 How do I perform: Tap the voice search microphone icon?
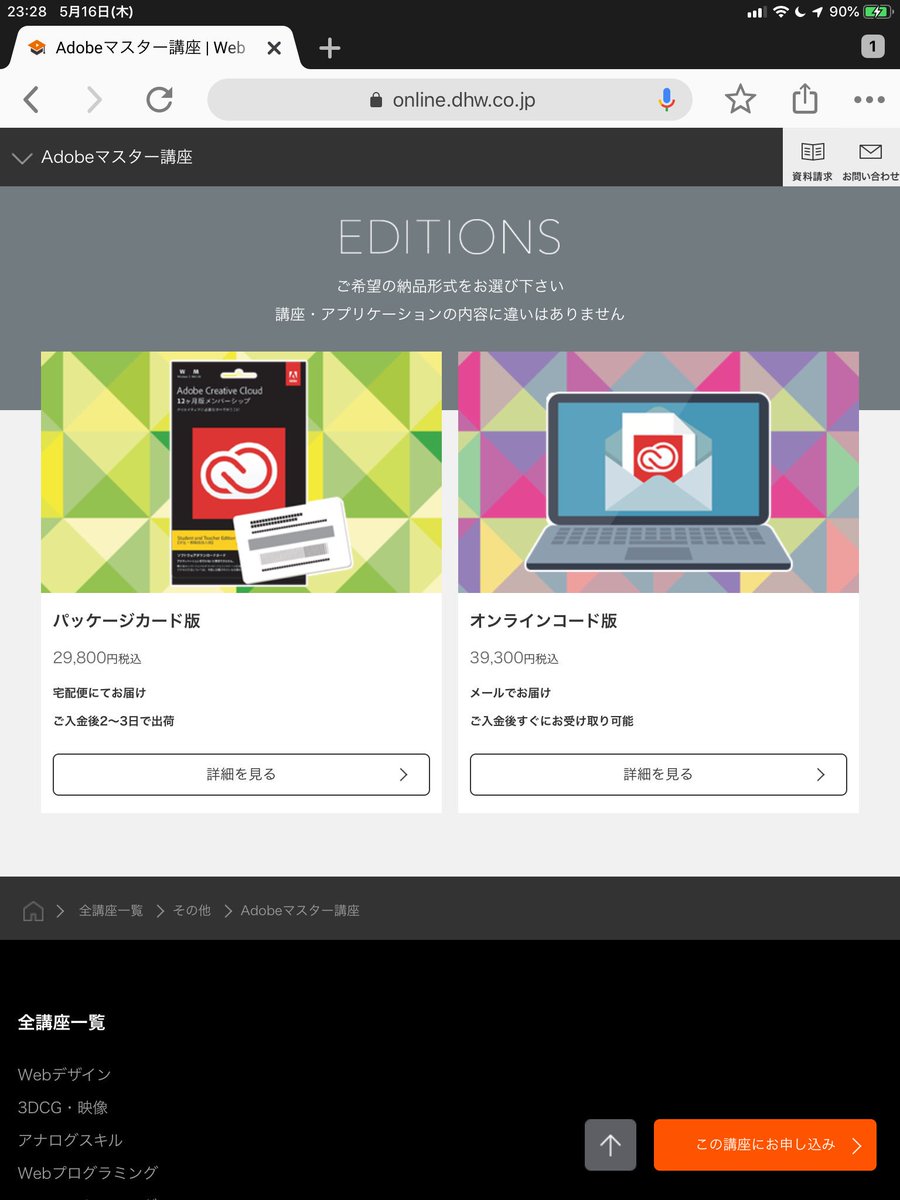click(x=667, y=99)
